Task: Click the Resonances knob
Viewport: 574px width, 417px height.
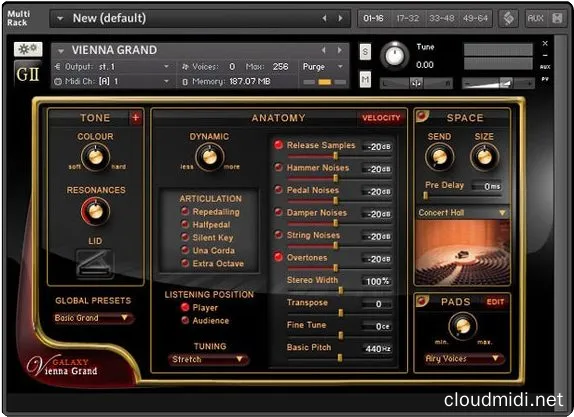Action: pyautogui.click(x=96, y=211)
